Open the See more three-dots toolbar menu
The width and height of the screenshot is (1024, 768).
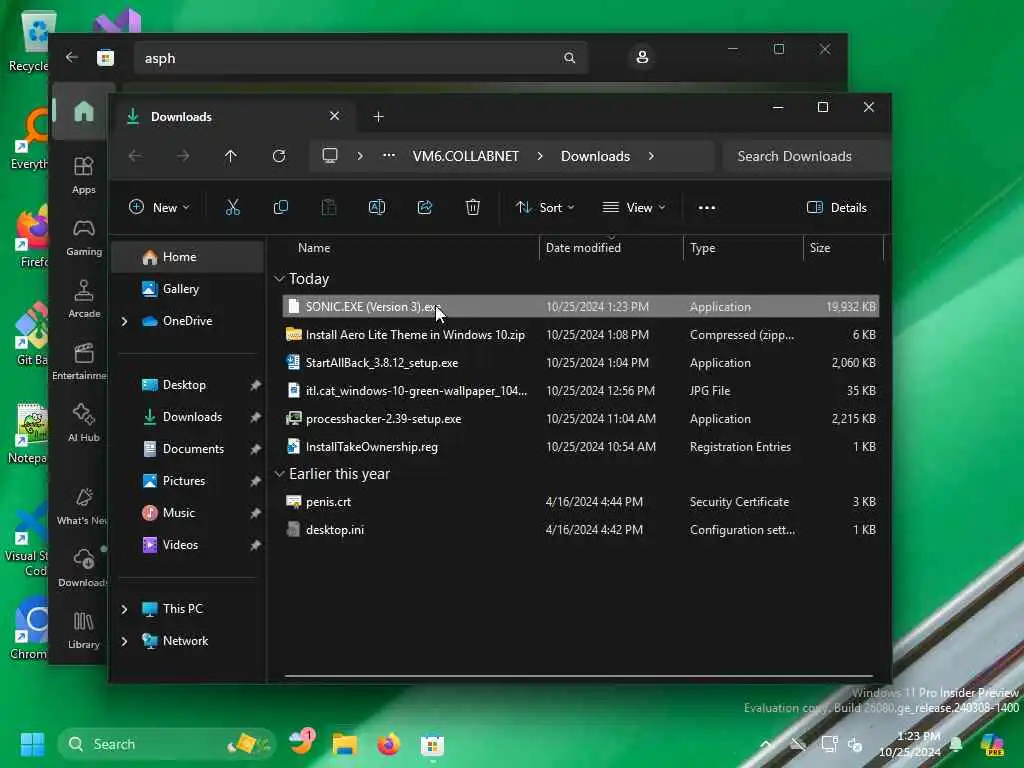coord(707,208)
